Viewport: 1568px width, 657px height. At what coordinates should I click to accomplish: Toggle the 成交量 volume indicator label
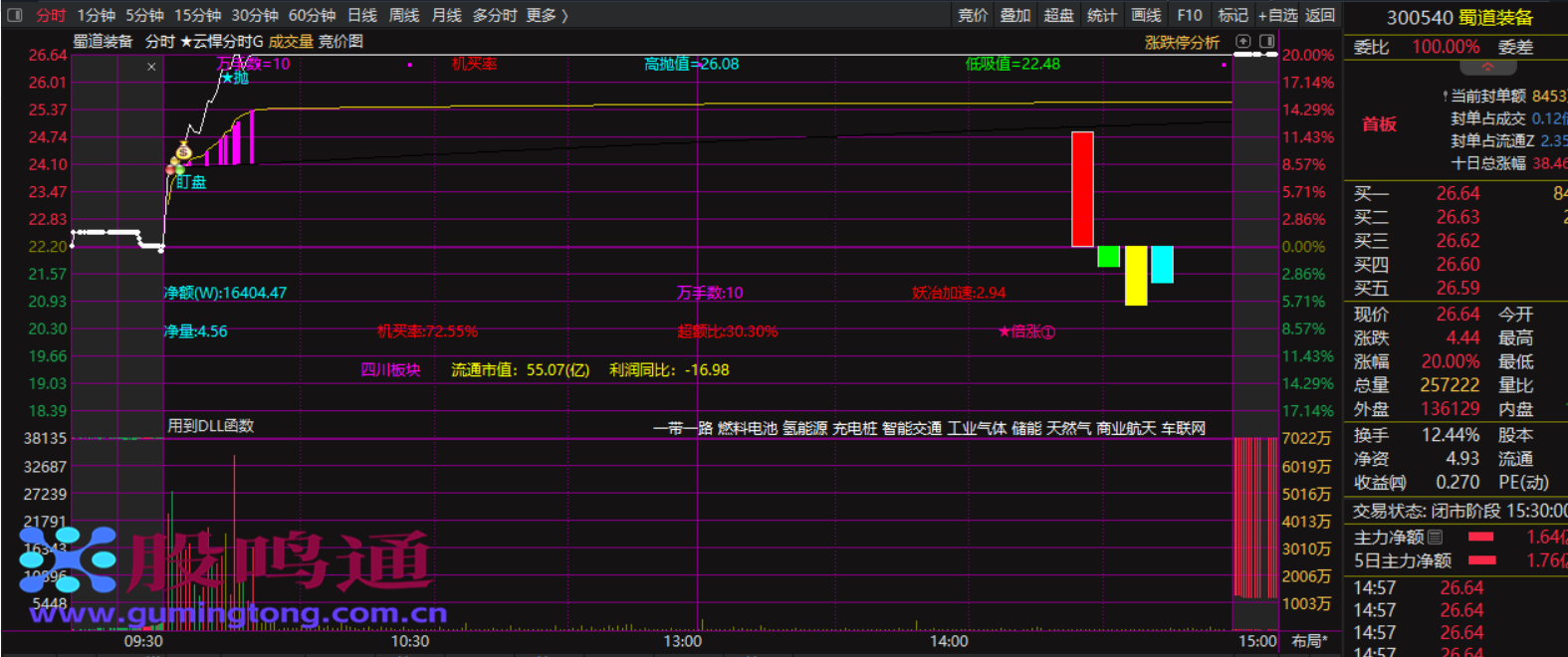(x=291, y=42)
